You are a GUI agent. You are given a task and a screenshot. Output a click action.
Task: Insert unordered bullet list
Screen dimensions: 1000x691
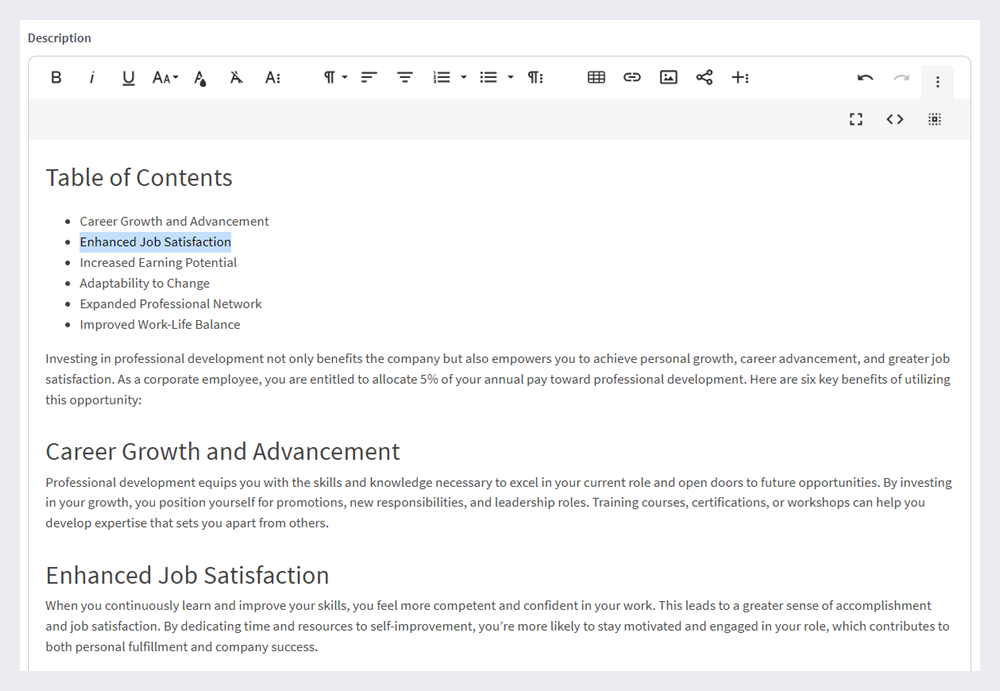tap(489, 77)
